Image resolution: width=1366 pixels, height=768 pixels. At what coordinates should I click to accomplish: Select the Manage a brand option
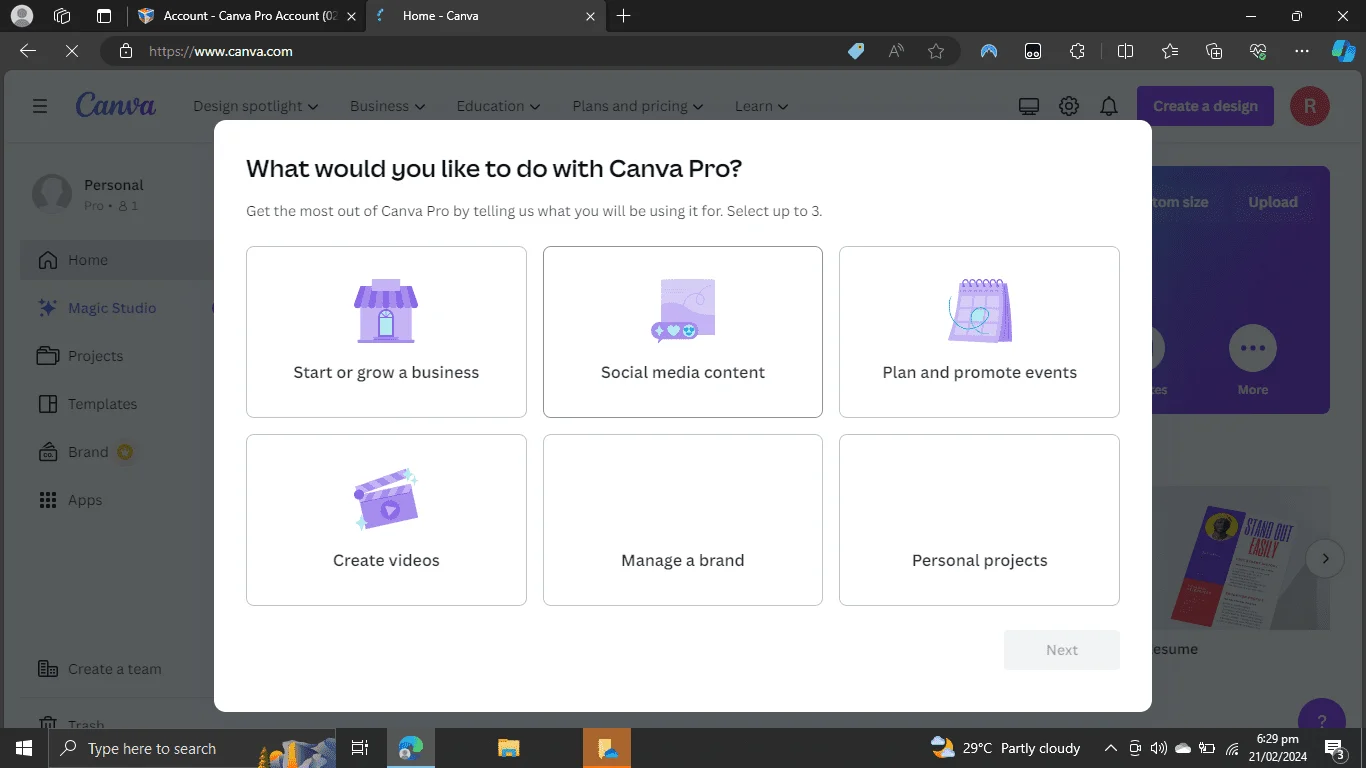pyautogui.click(x=683, y=520)
